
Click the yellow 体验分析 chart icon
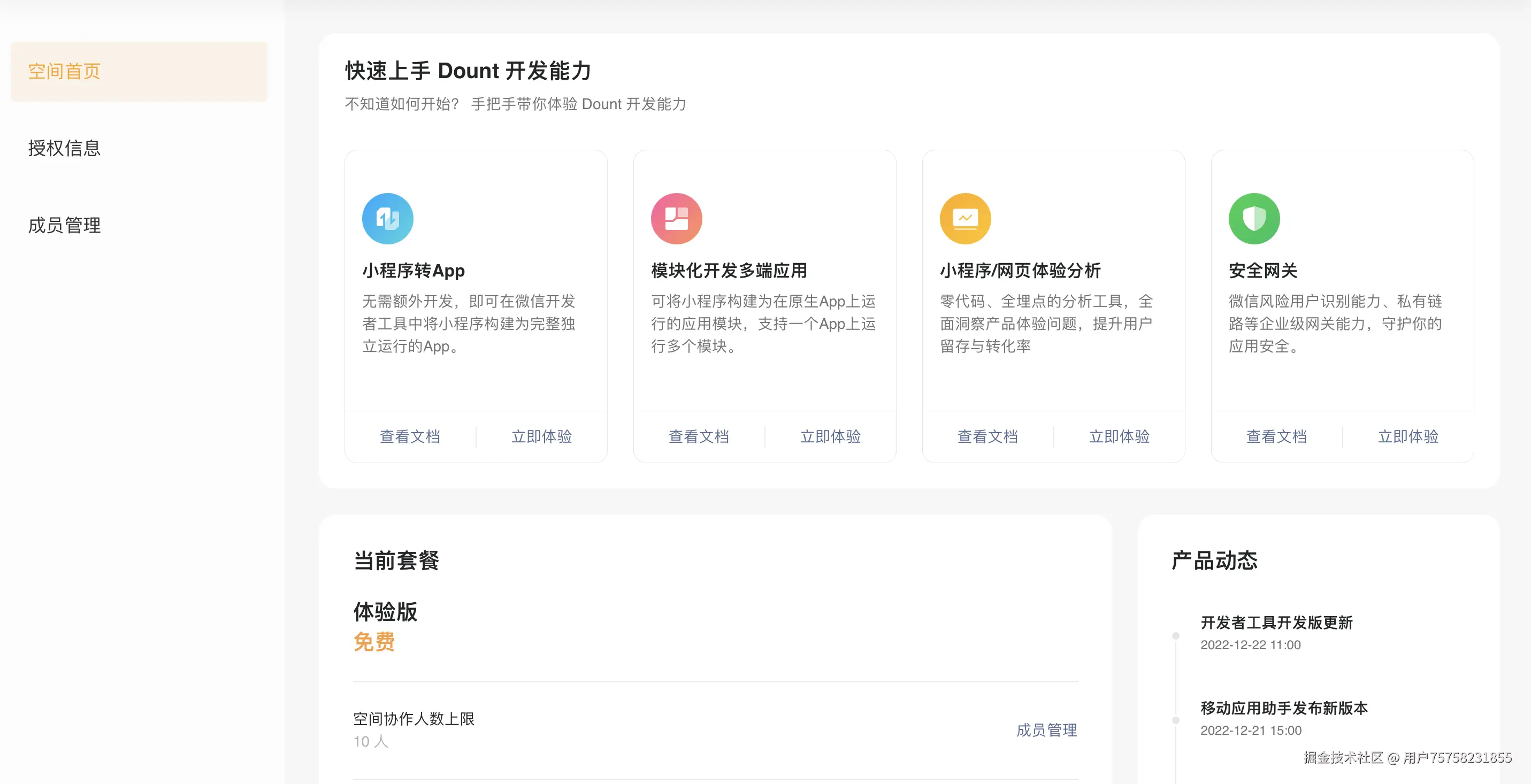tap(965, 219)
